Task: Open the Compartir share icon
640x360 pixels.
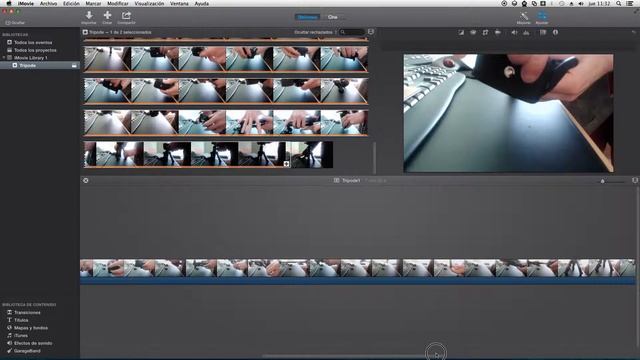Action: pos(126,16)
